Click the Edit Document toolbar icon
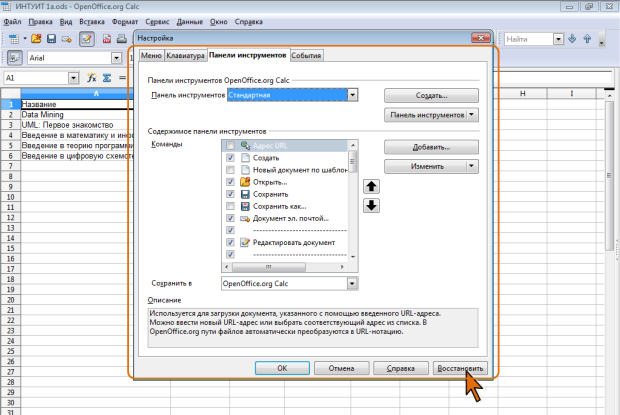Screen dimensions: 620x415 point(87,40)
